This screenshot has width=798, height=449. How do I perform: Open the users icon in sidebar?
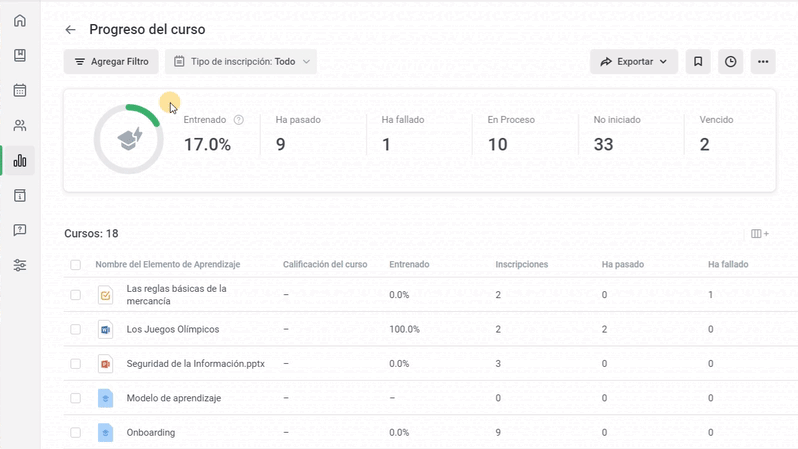pos(20,126)
